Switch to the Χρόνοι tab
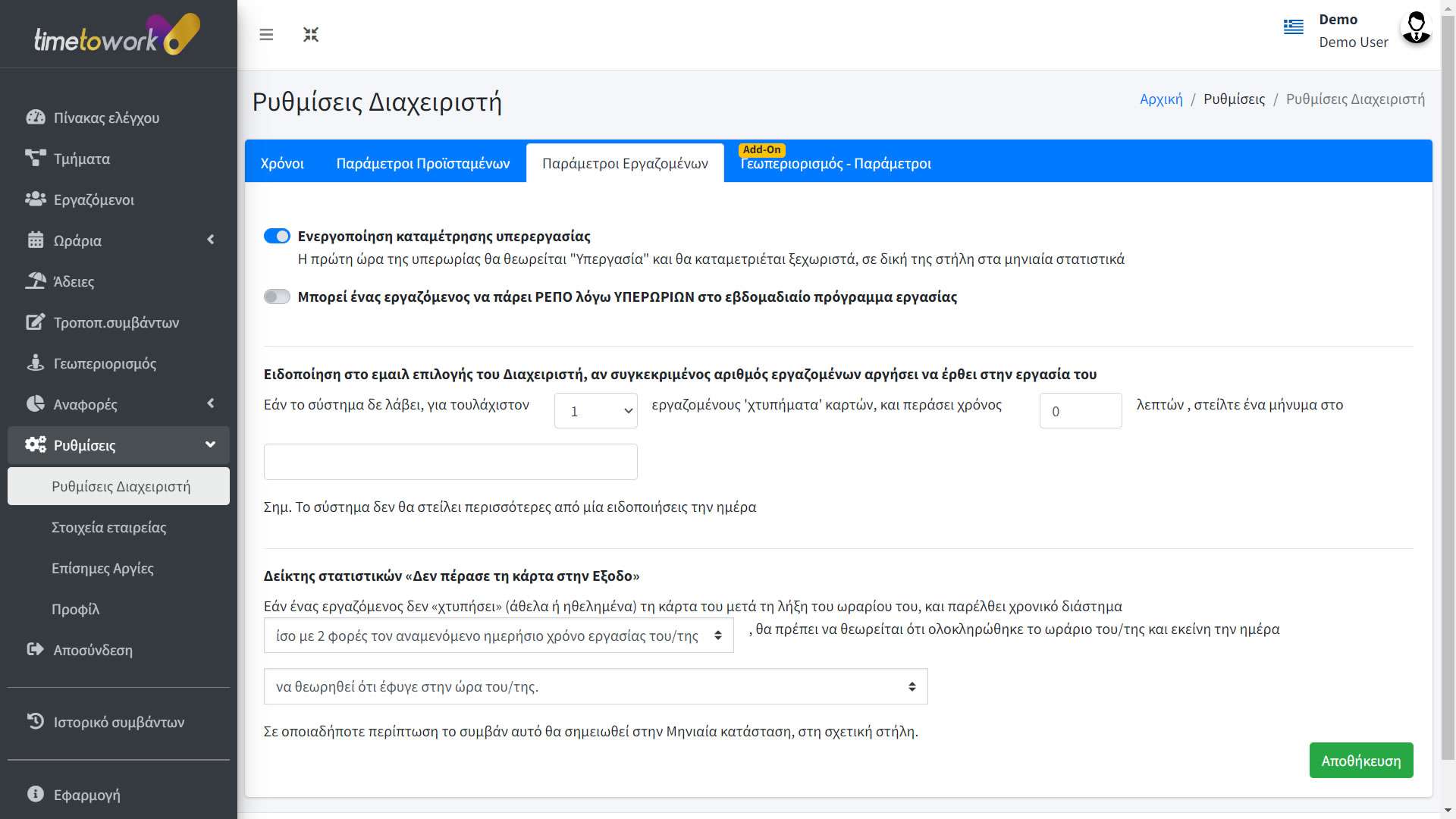 [282, 163]
